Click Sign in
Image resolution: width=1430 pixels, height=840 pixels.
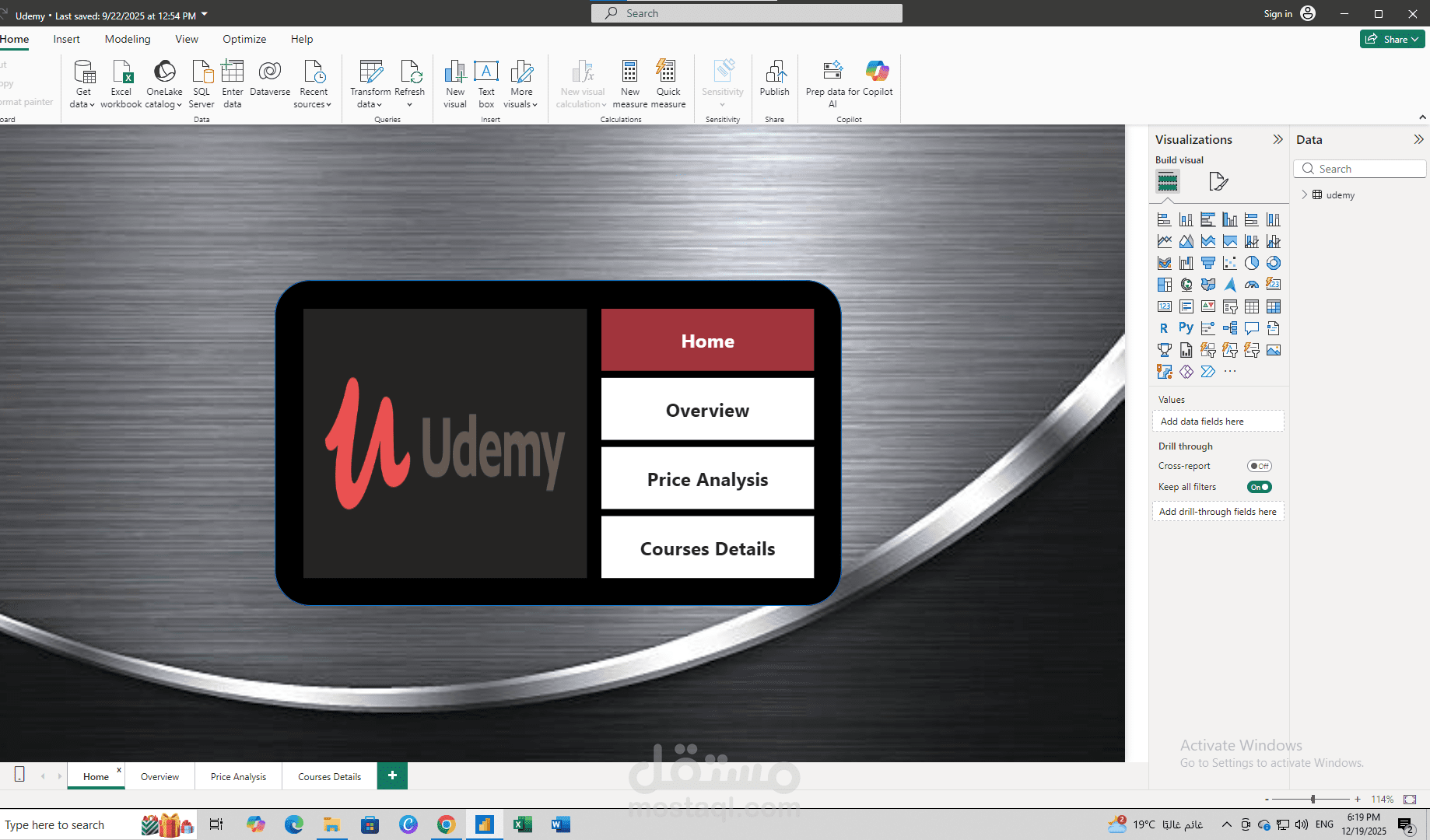[x=1289, y=13]
